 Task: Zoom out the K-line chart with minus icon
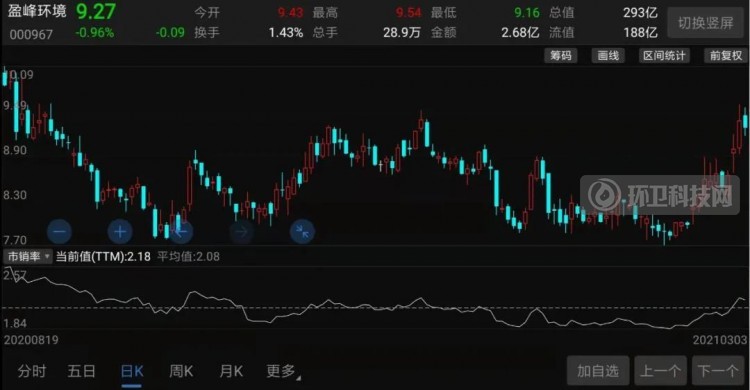point(59,232)
